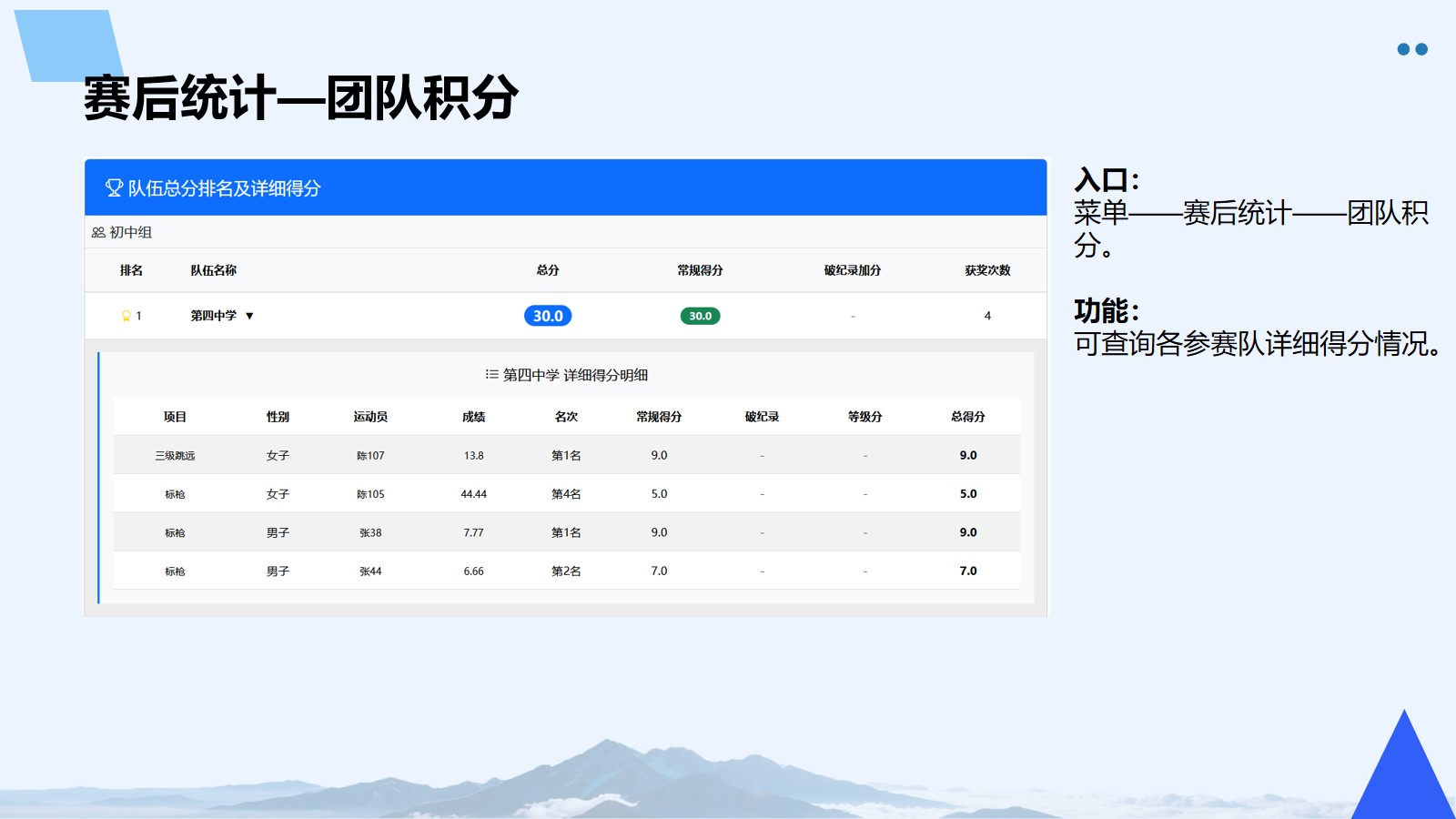Click the 排名 column header
This screenshot has height=819, width=1456.
tap(131, 270)
